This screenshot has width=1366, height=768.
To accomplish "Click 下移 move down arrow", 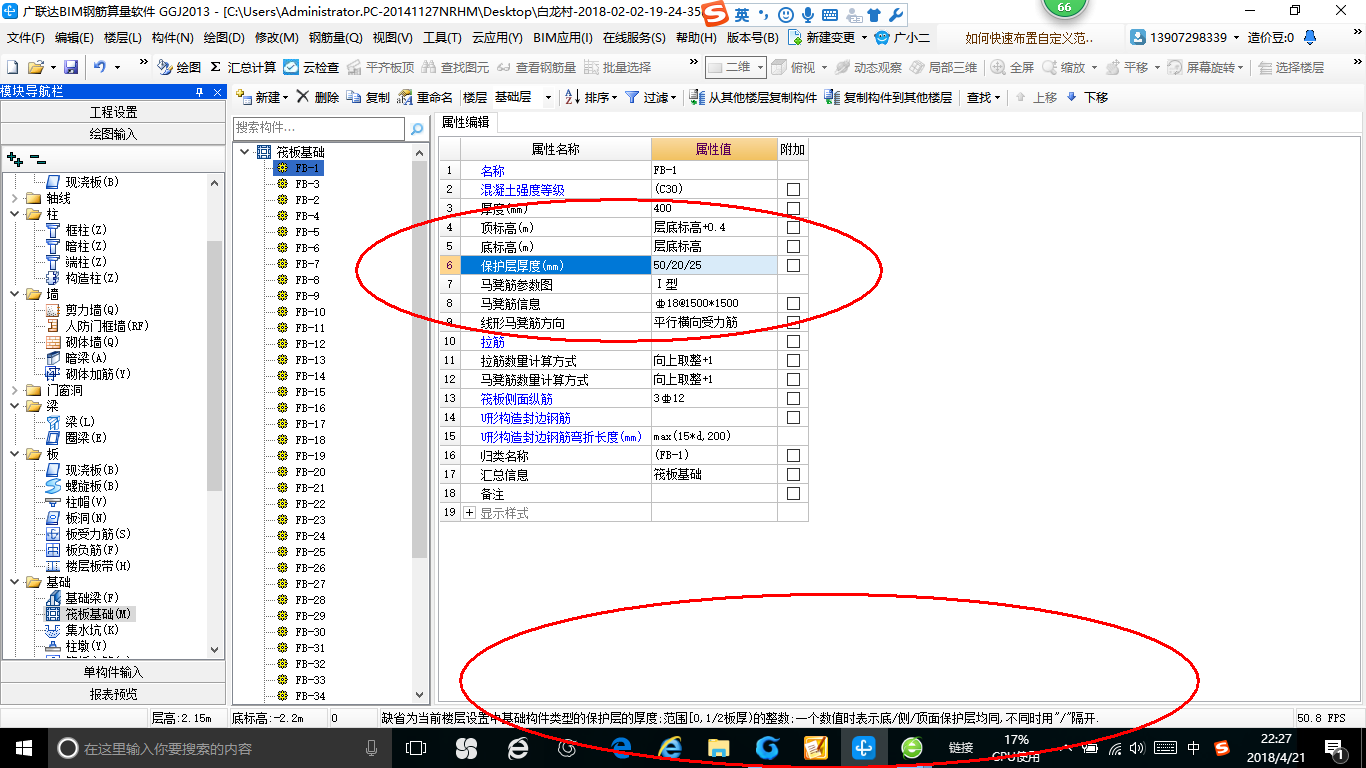I will coord(1087,97).
